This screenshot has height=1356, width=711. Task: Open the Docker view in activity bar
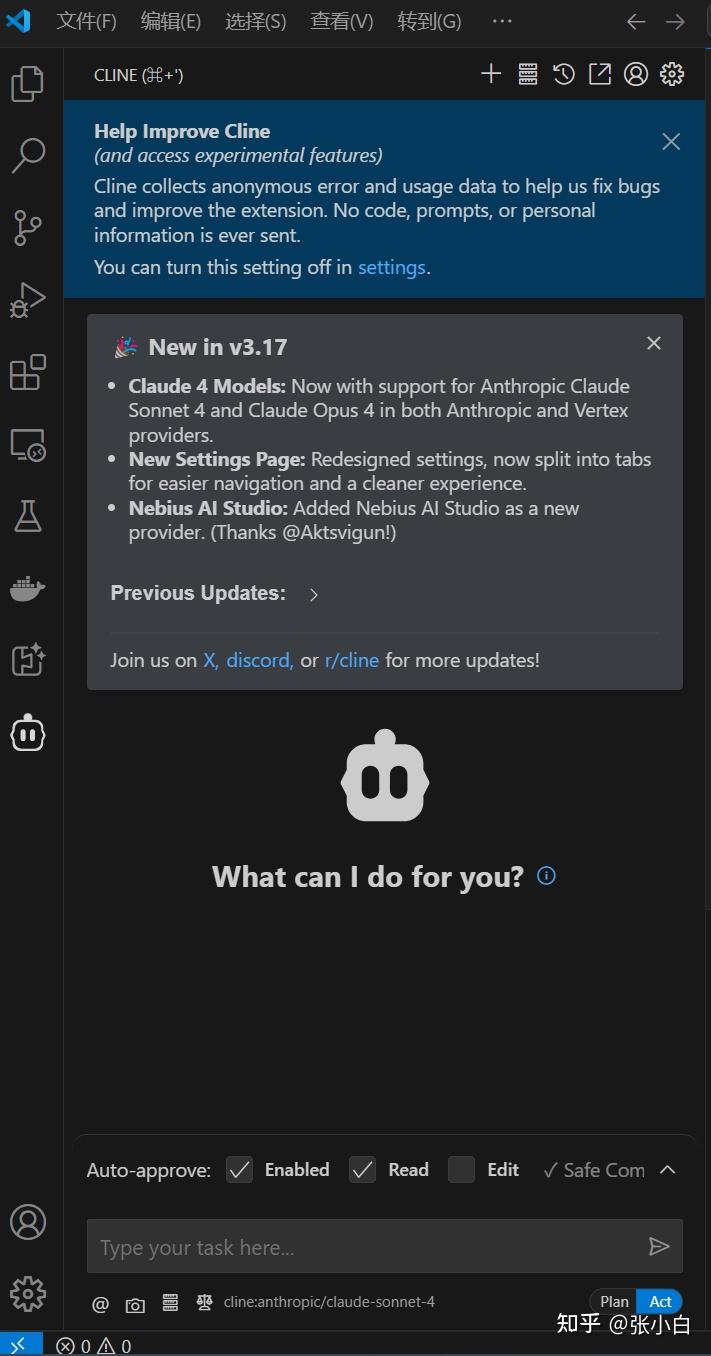(x=28, y=590)
